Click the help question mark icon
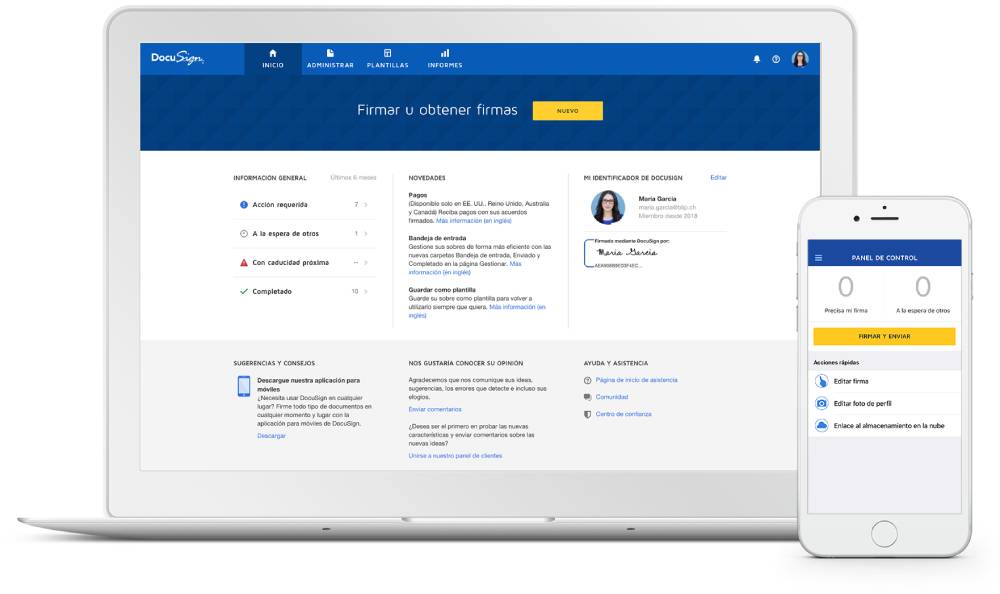1000x594 pixels. (774, 59)
